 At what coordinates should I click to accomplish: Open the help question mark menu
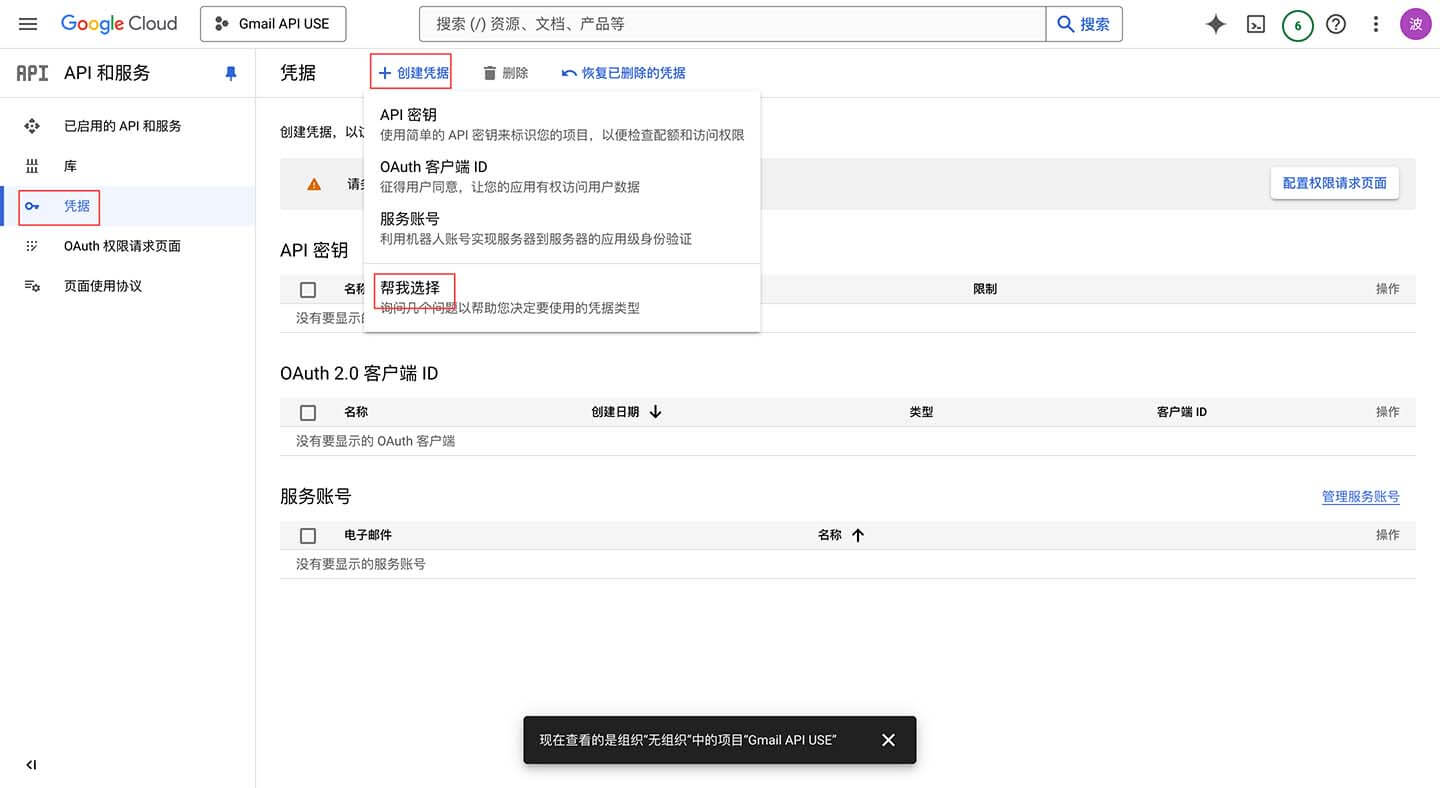[1336, 25]
